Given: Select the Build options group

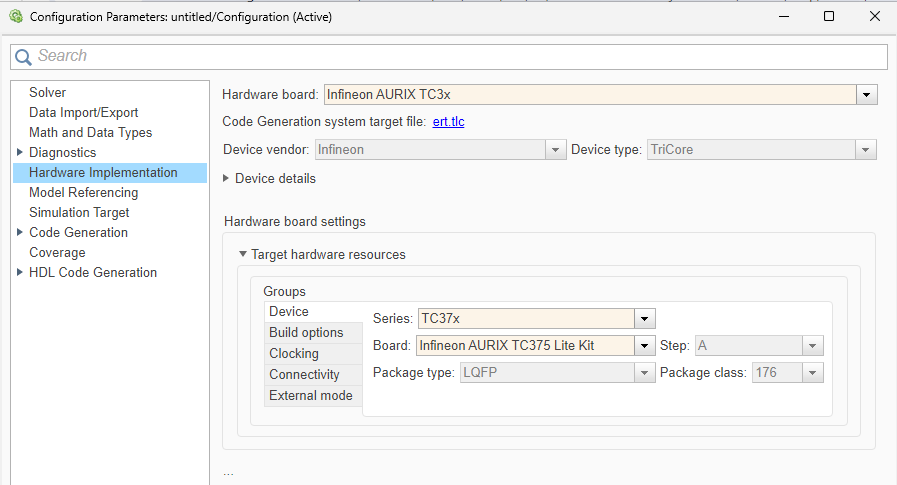Looking at the screenshot, I should [306, 332].
